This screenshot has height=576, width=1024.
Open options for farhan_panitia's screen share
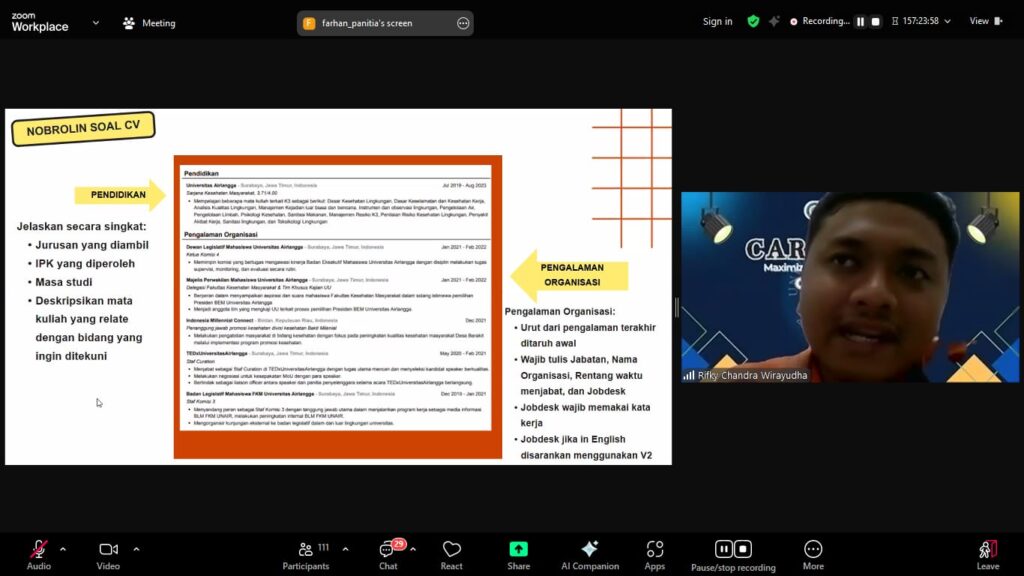pyautogui.click(x=463, y=23)
